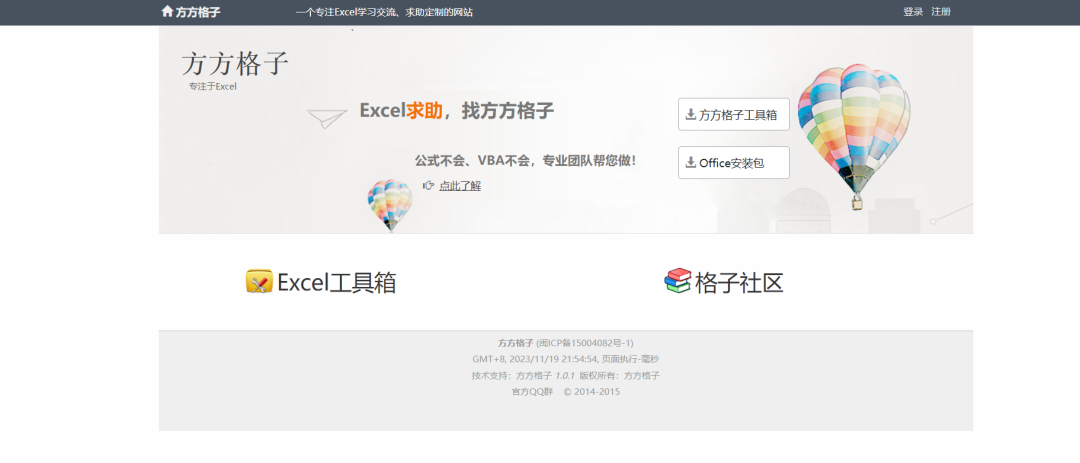This screenshot has height=463, width=1080.
Task: Click the 版权所有：方方格子 footer text
Action: tap(619, 375)
